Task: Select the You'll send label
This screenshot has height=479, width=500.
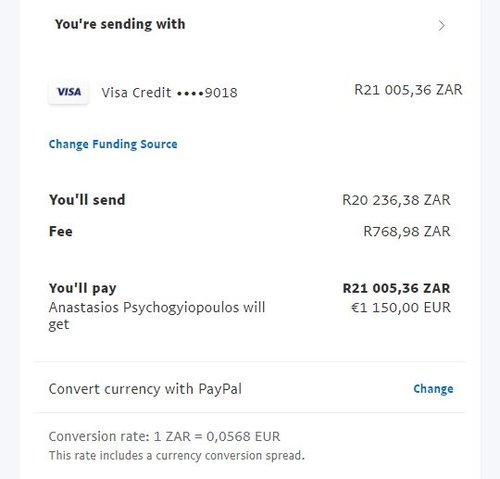Action: 87,200
